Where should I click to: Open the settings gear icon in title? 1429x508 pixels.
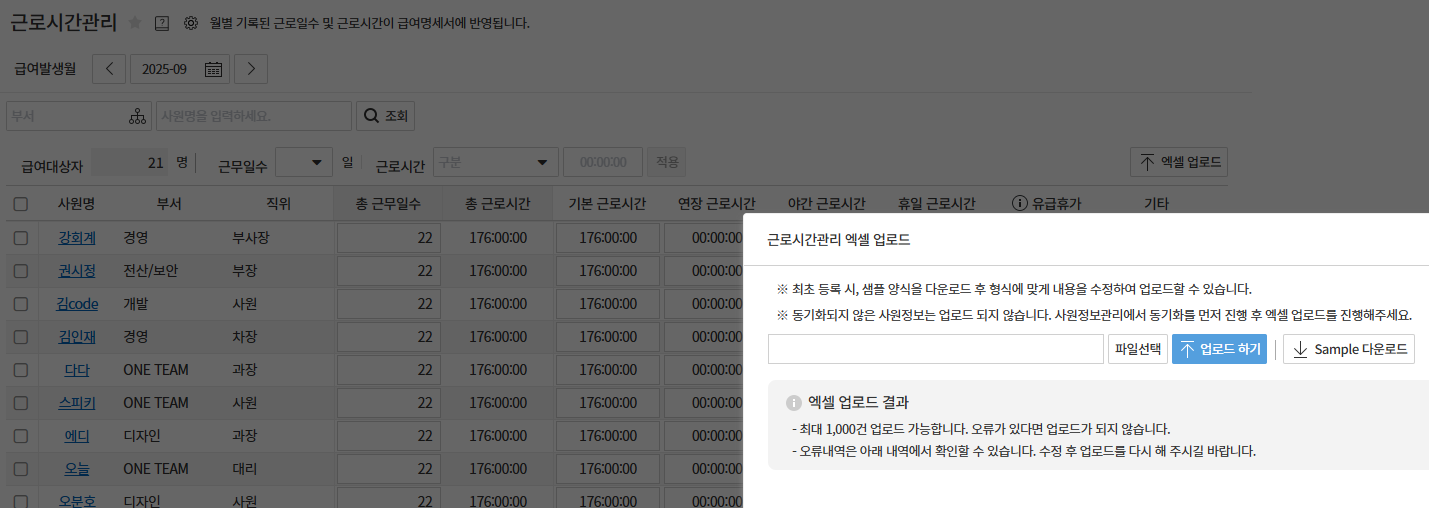tap(191, 22)
